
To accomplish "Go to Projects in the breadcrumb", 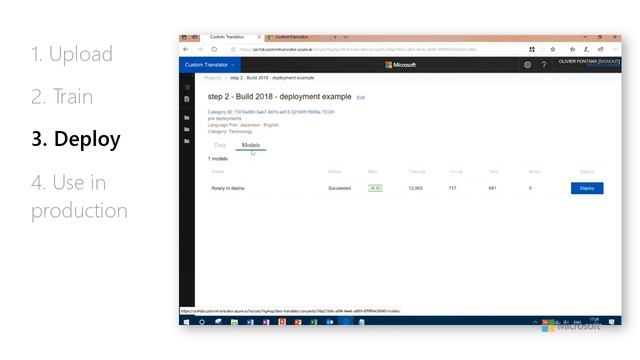I will click(x=213, y=78).
